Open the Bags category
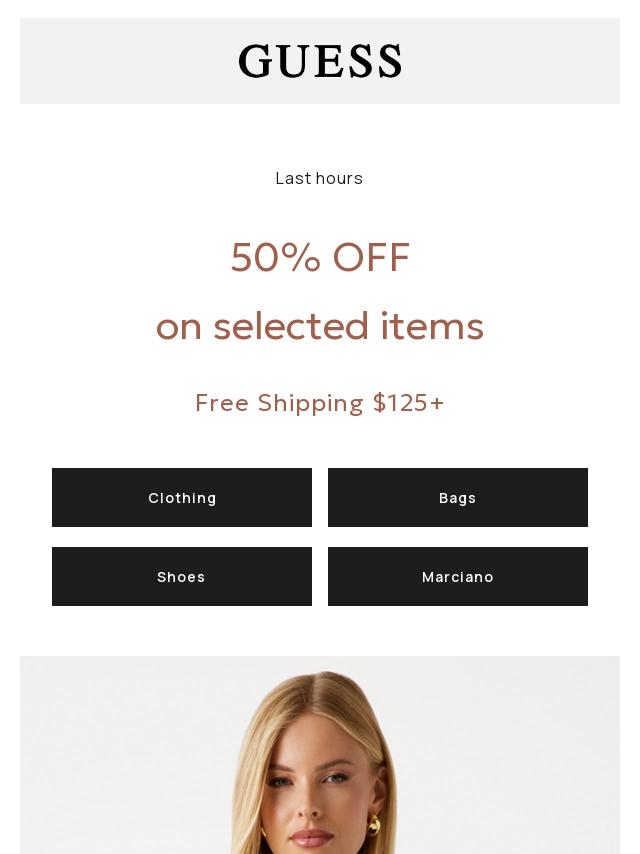Viewport: 640px width, 854px height. (458, 497)
